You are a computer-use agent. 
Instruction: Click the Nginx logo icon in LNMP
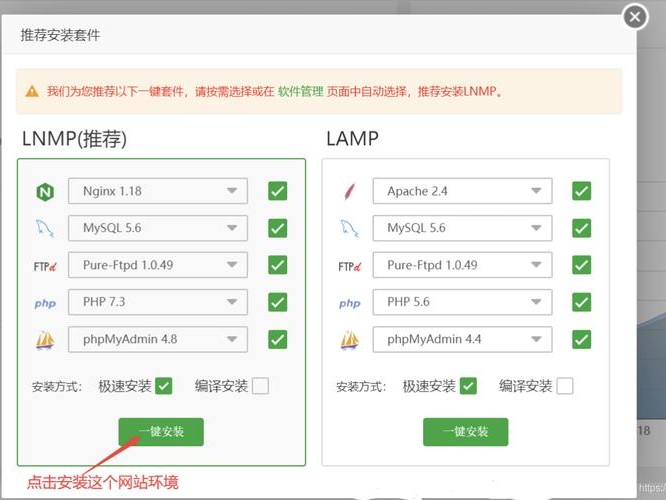[x=45, y=192]
